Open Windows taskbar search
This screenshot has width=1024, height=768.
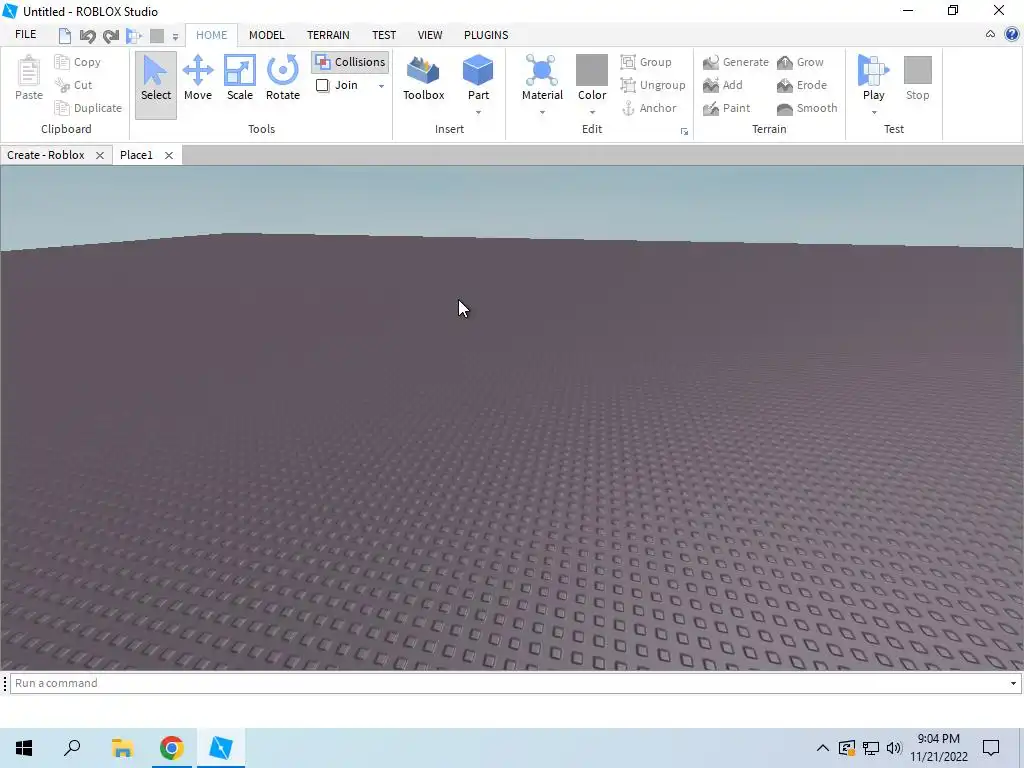tap(72, 748)
